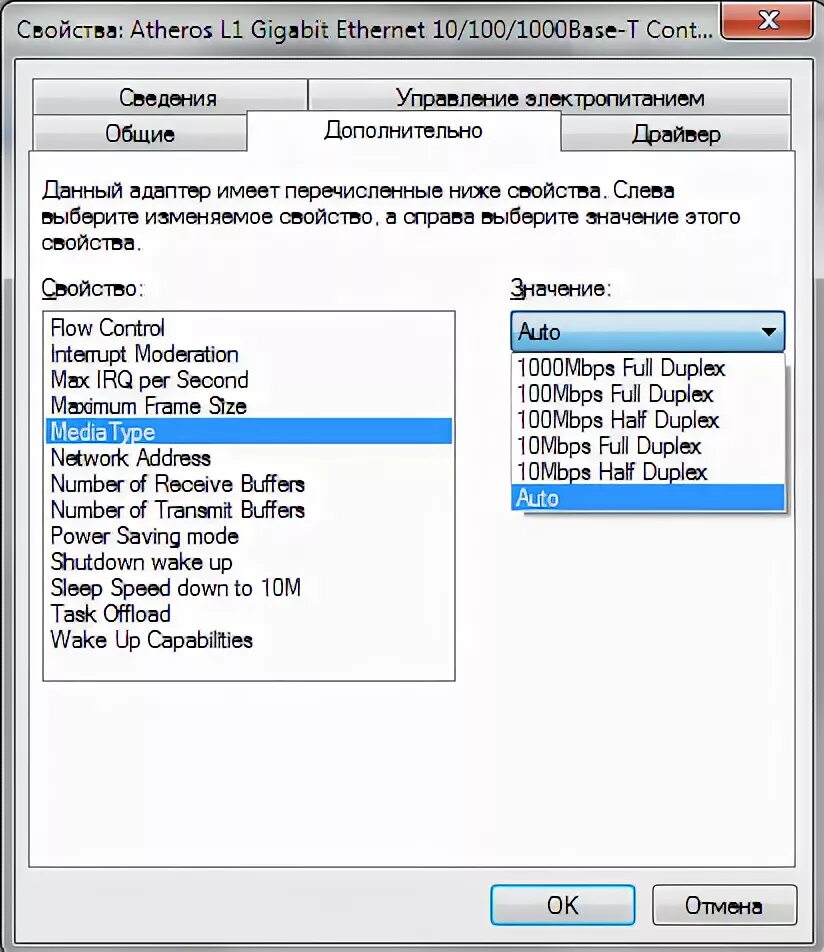Pick Power Saving mode property
Image resolution: width=824 pixels, height=952 pixels.
(249, 536)
